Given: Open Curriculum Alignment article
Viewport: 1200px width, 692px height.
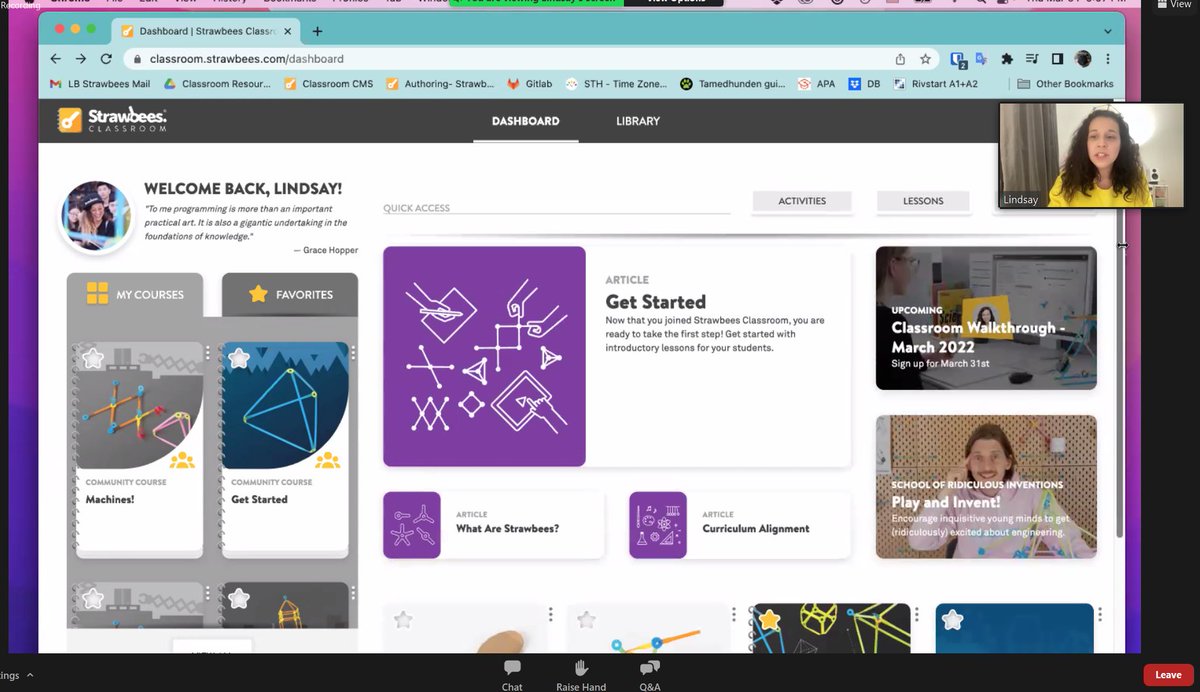Looking at the screenshot, I should pyautogui.click(x=756, y=528).
